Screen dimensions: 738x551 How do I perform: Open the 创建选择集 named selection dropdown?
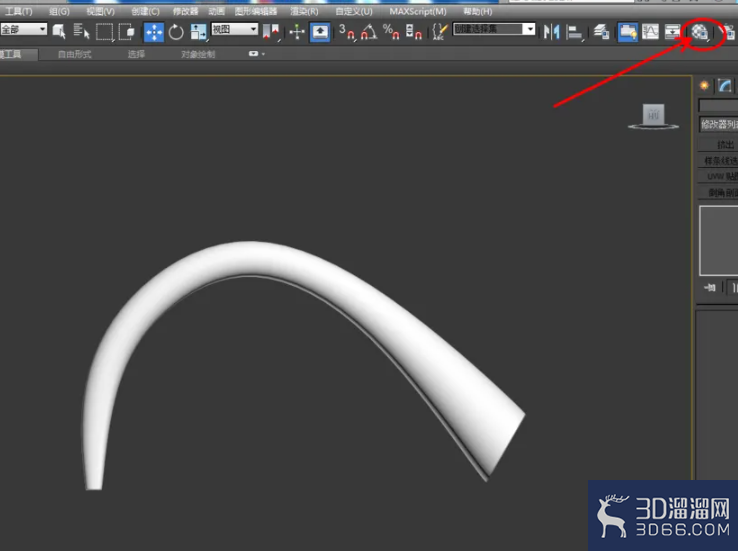[494, 29]
